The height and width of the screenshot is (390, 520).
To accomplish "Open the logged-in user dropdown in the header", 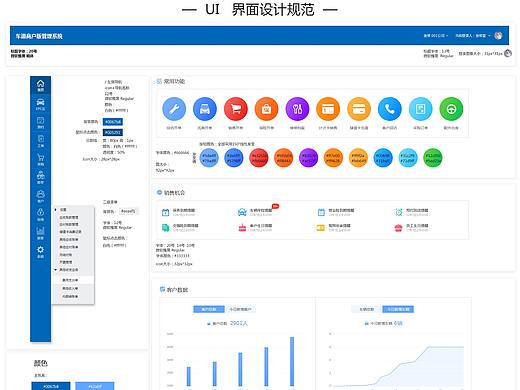I will click(x=473, y=36).
